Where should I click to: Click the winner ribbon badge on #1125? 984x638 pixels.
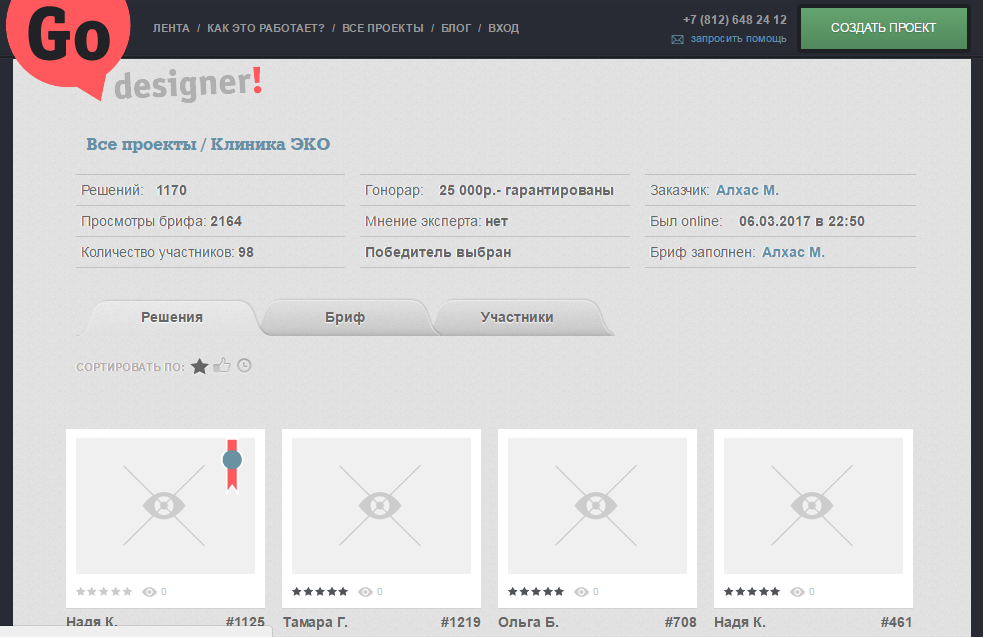coord(232,465)
